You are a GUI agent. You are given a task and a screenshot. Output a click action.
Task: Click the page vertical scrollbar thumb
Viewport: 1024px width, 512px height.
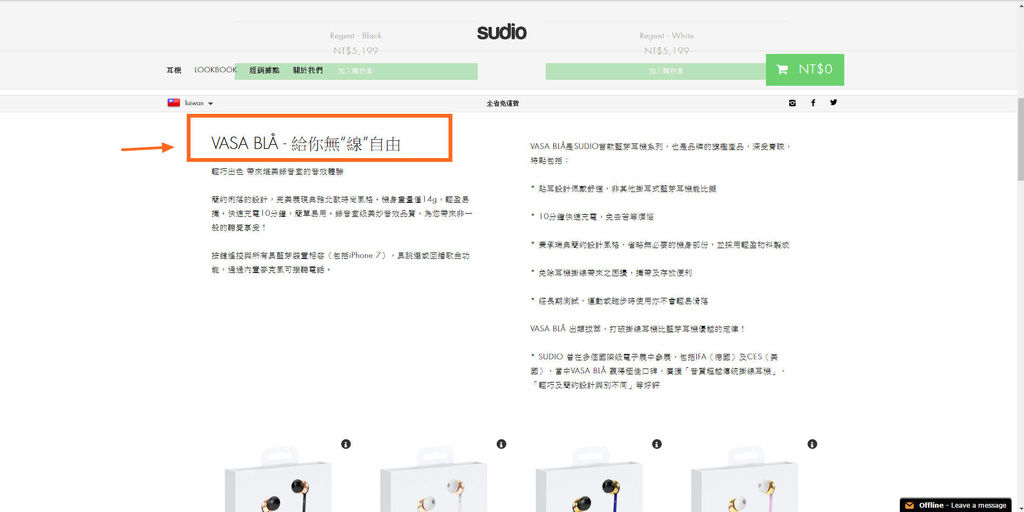coord(1020,138)
